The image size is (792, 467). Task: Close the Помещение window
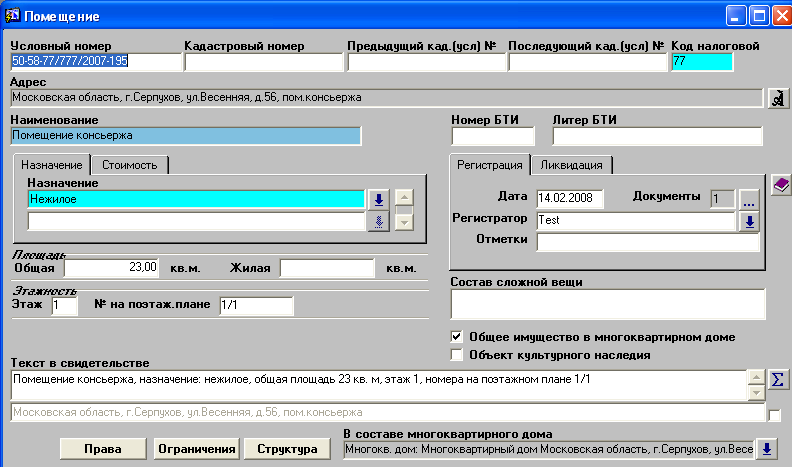[782, 16]
